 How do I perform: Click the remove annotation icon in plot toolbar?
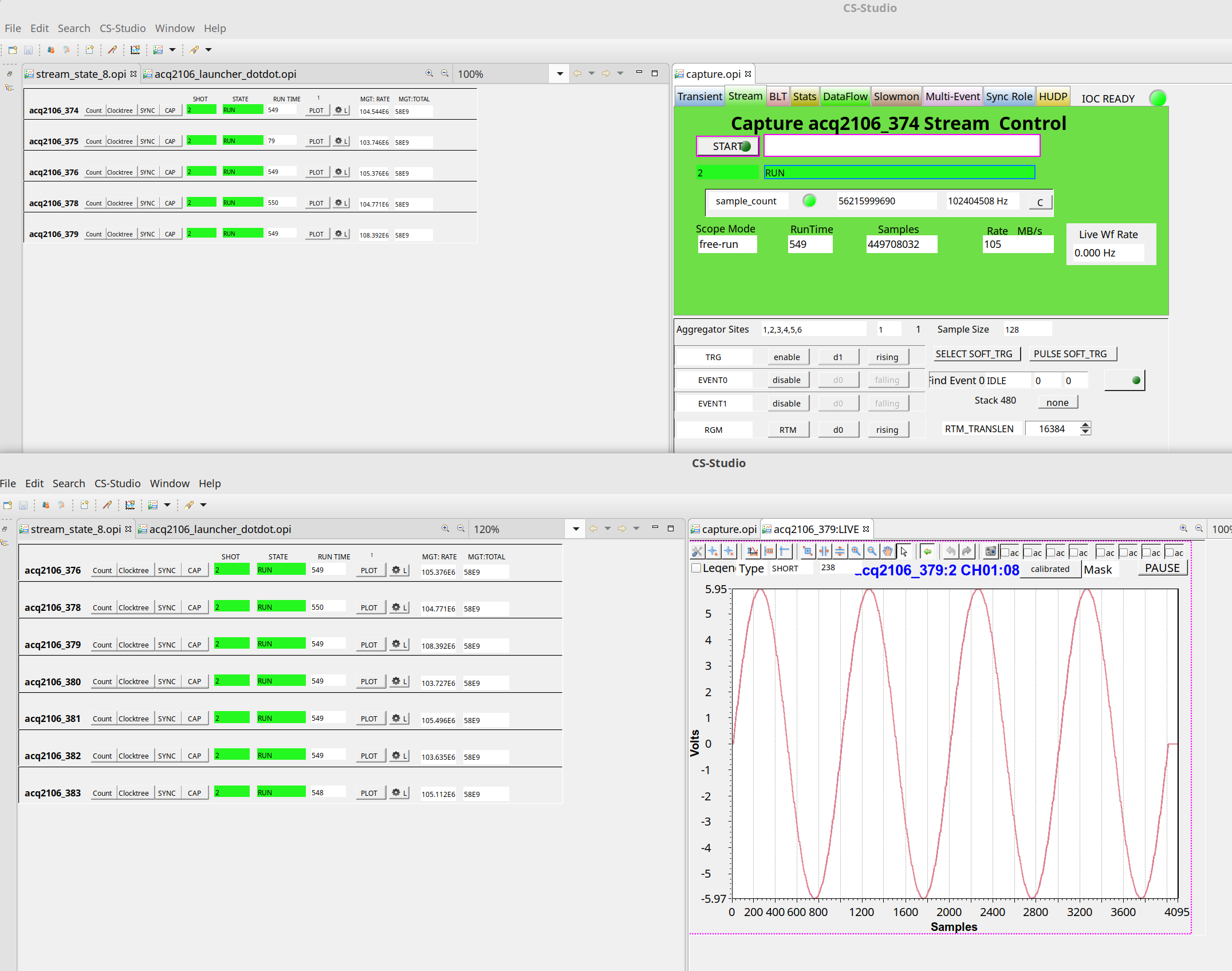(729, 551)
